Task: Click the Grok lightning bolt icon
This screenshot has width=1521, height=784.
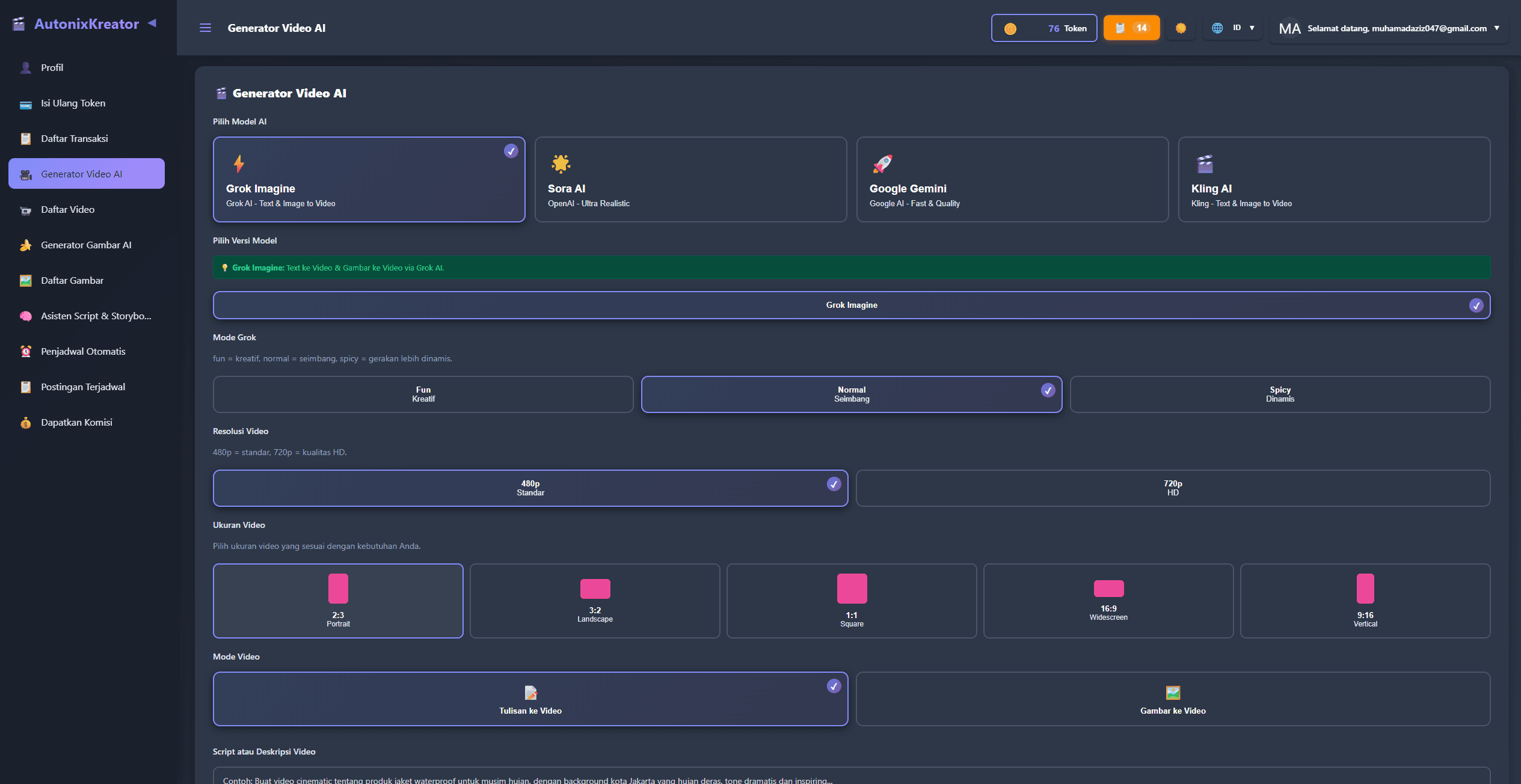Action: tap(239, 164)
